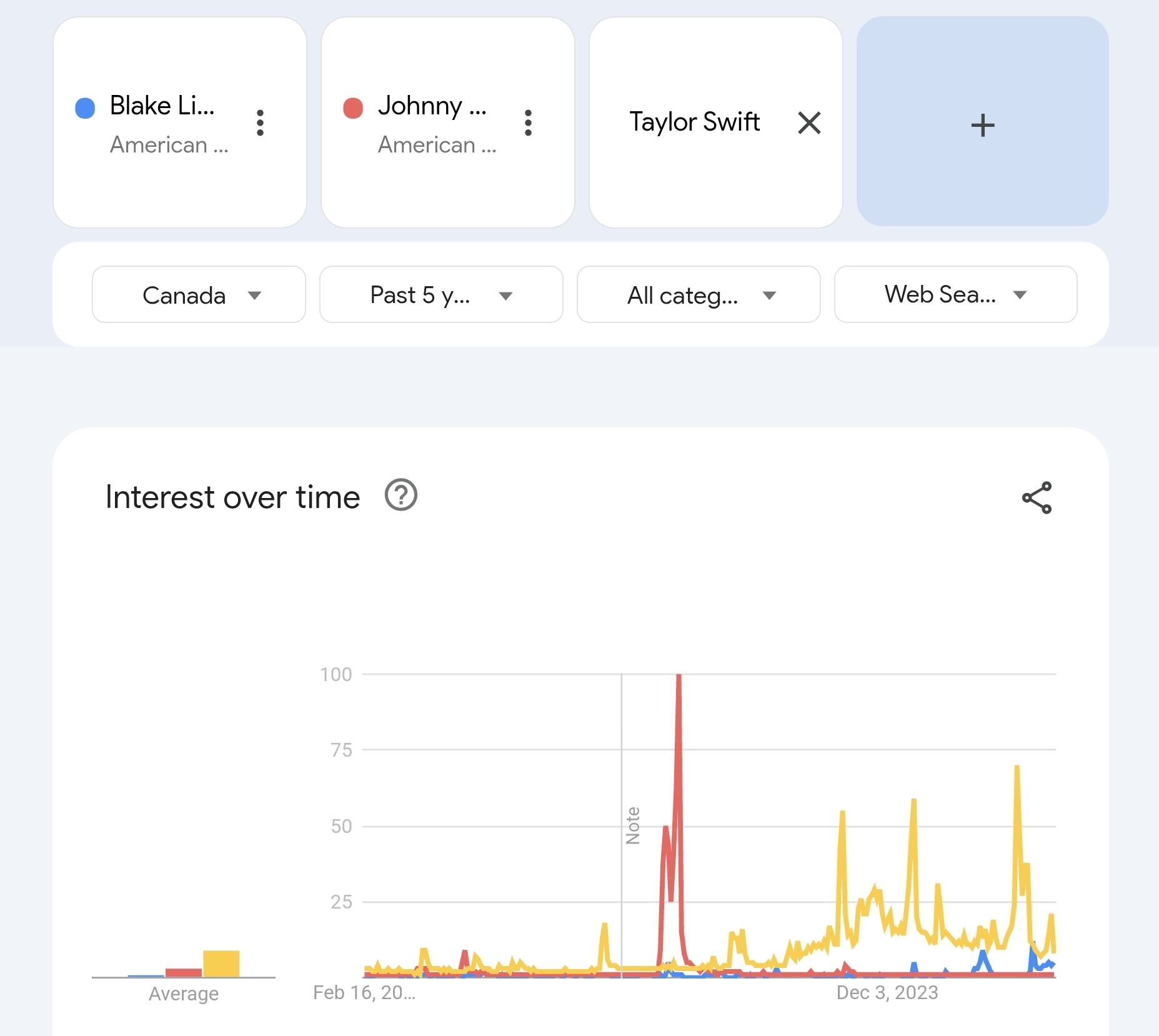The height and width of the screenshot is (1036, 1159).
Task: Click the red dot beside Johnny
Action: click(x=353, y=107)
